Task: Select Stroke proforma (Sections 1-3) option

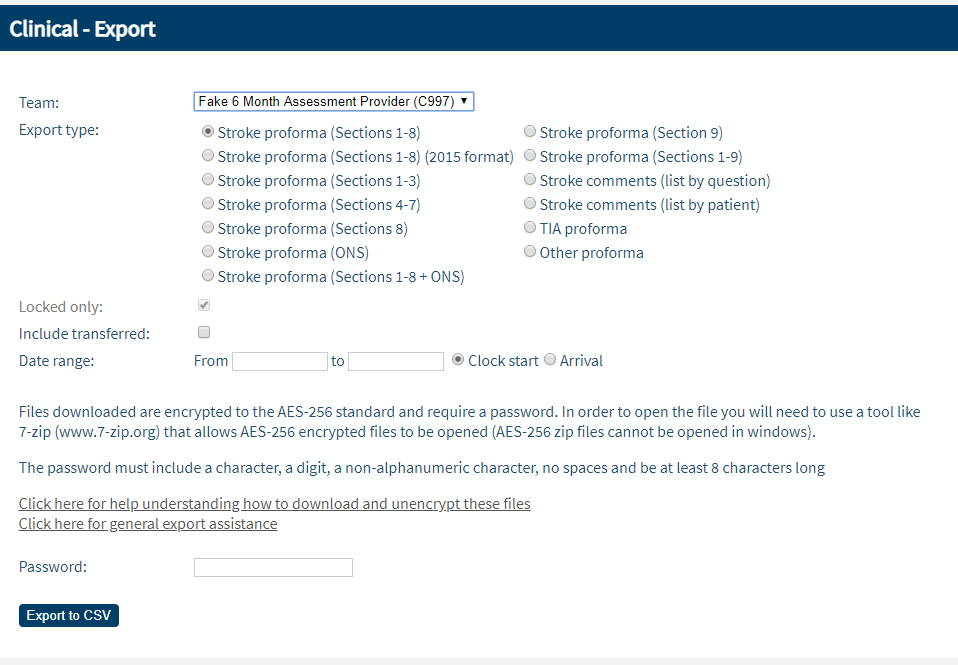Action: click(x=208, y=180)
